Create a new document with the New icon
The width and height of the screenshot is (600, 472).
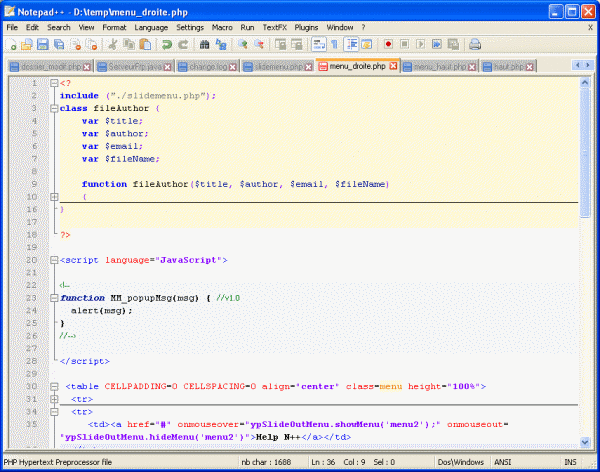click(11, 44)
